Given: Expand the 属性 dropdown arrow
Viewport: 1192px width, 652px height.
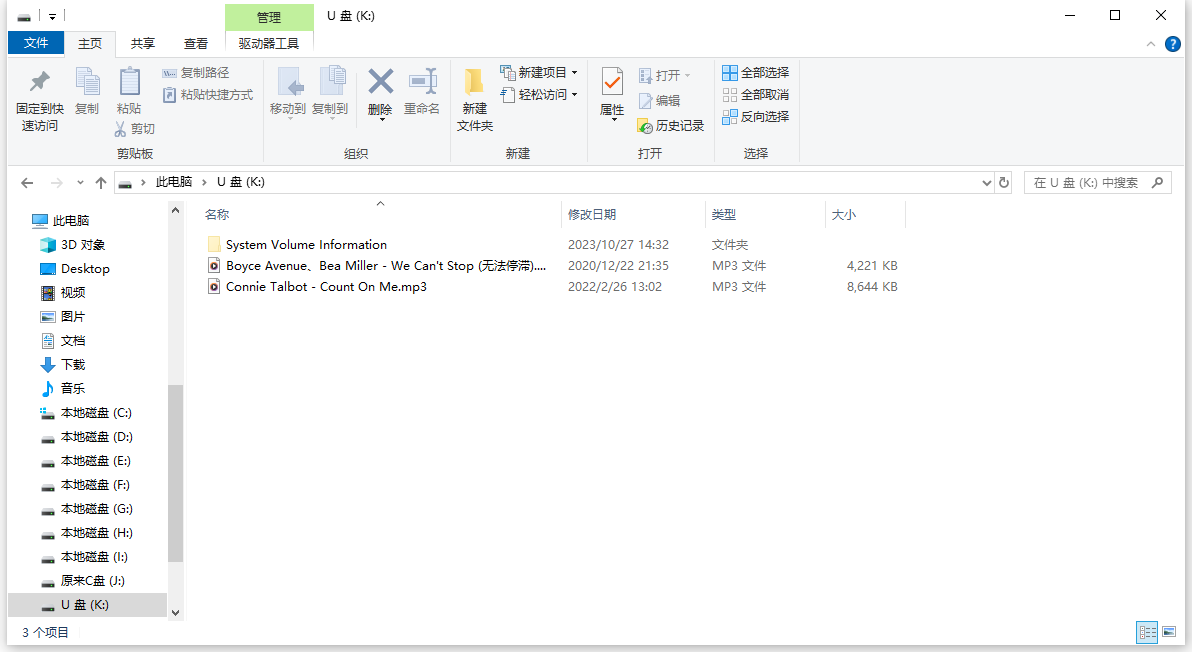Looking at the screenshot, I should point(613,120).
